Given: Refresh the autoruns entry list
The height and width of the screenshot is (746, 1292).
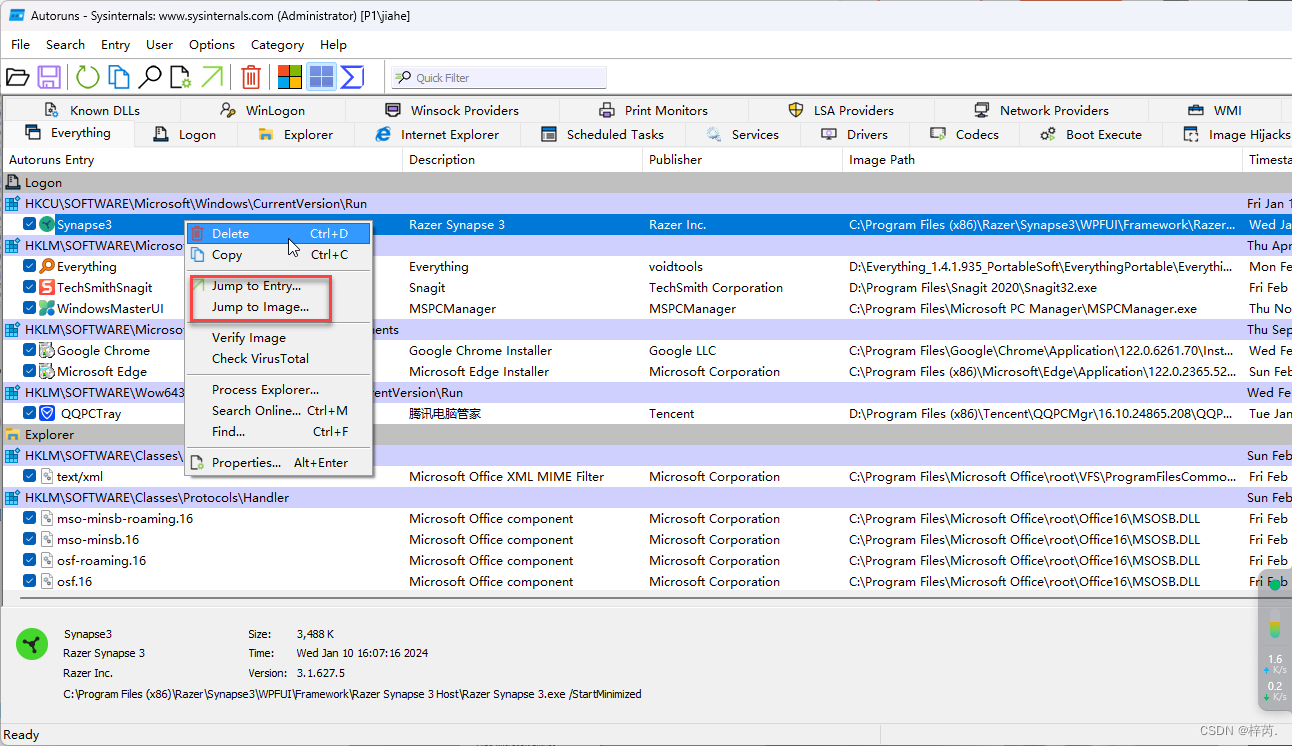Looking at the screenshot, I should coord(85,77).
